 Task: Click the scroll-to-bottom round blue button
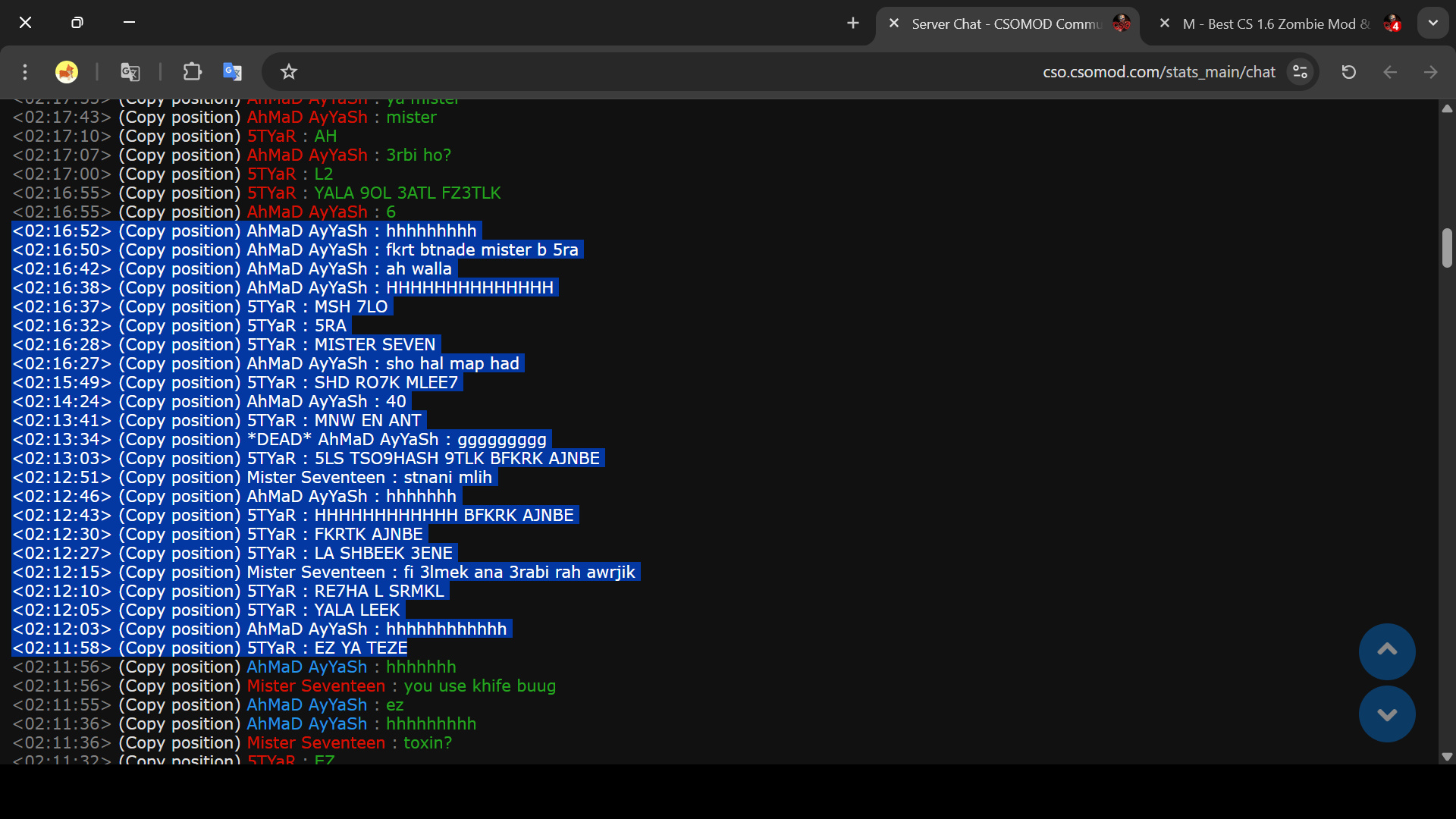(1387, 714)
